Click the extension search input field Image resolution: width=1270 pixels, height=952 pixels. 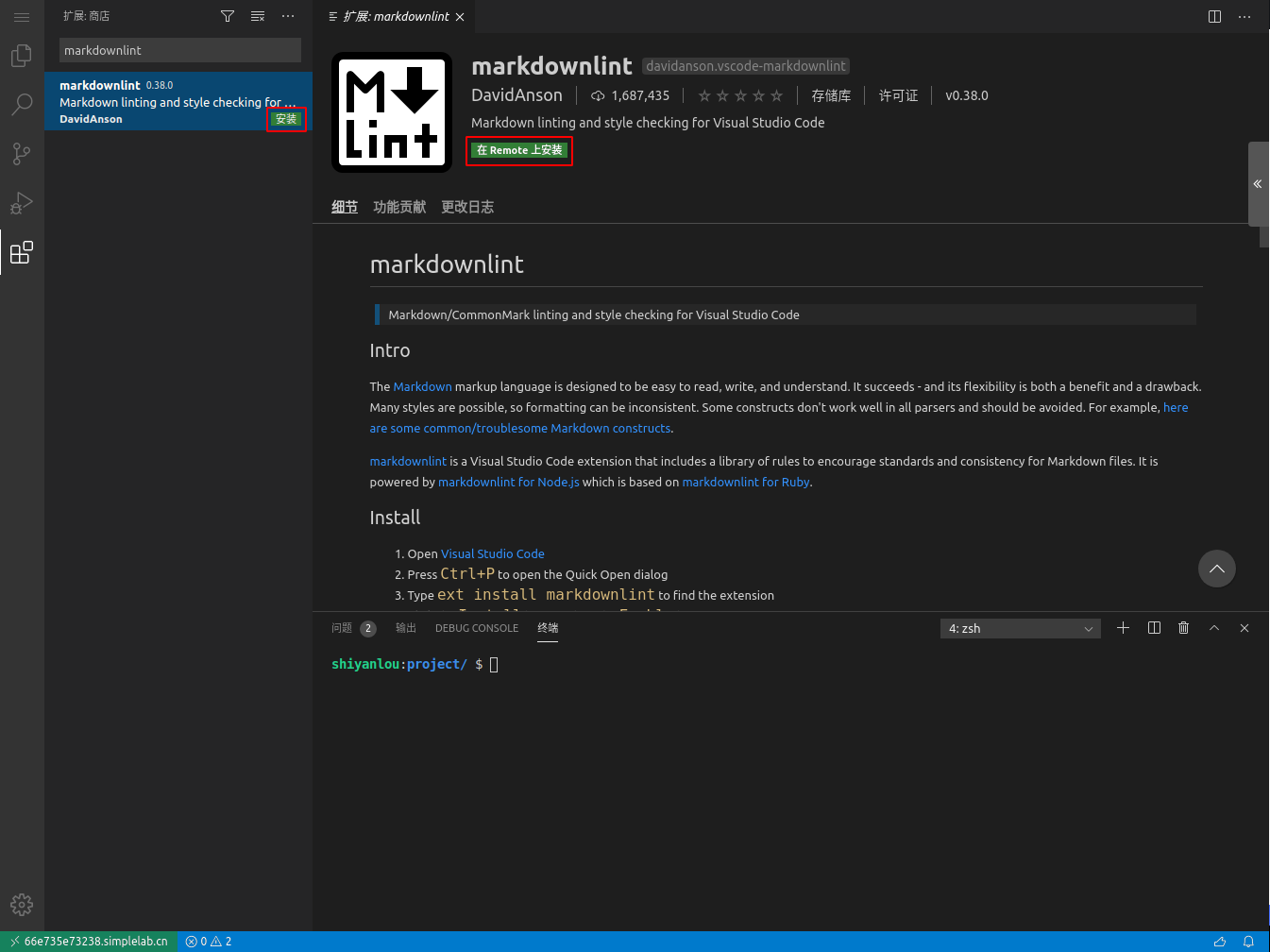click(180, 50)
